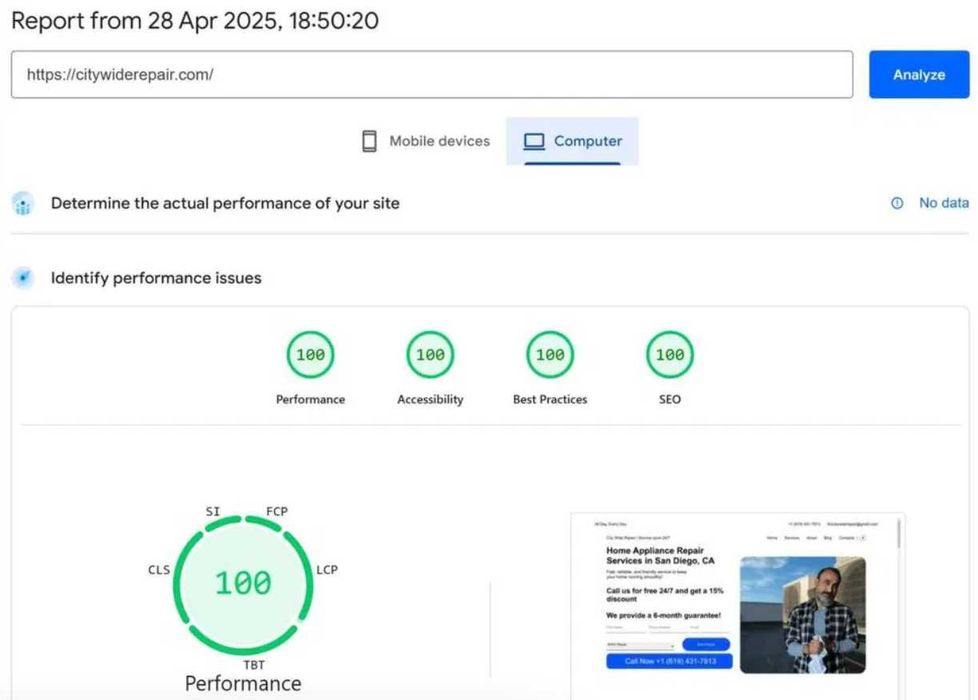Click the Accessibility label under gauge
This screenshot has width=978, height=700.
click(430, 399)
